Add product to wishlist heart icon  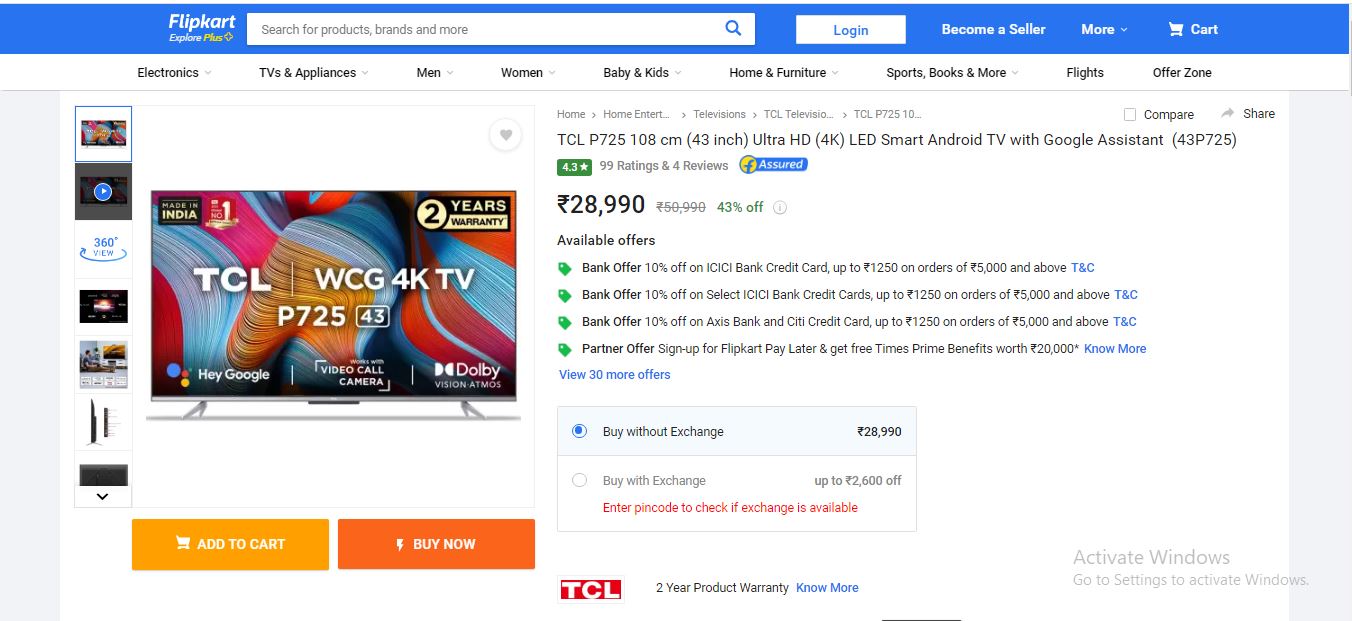pos(506,135)
